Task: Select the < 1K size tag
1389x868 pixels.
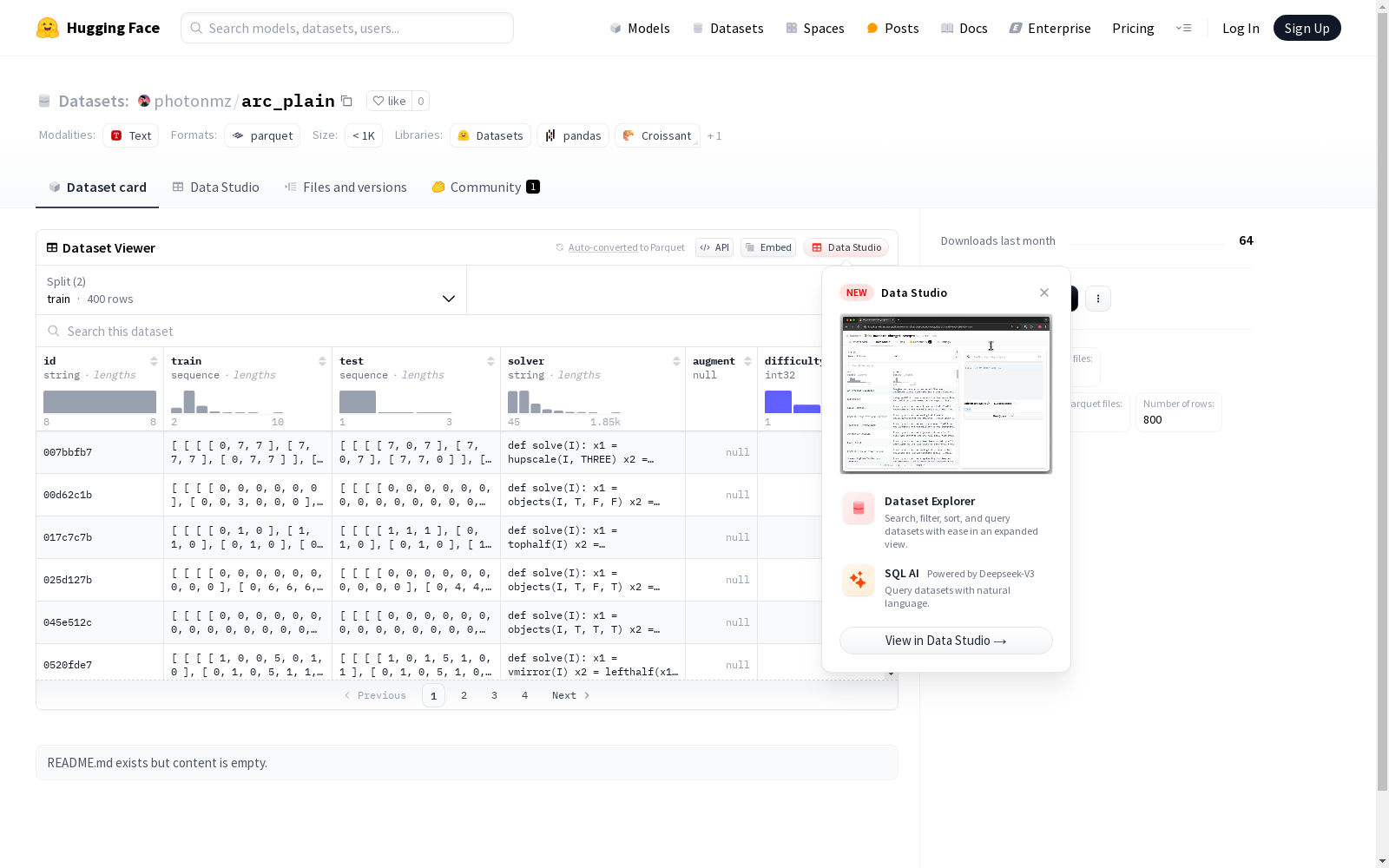Action: (364, 135)
